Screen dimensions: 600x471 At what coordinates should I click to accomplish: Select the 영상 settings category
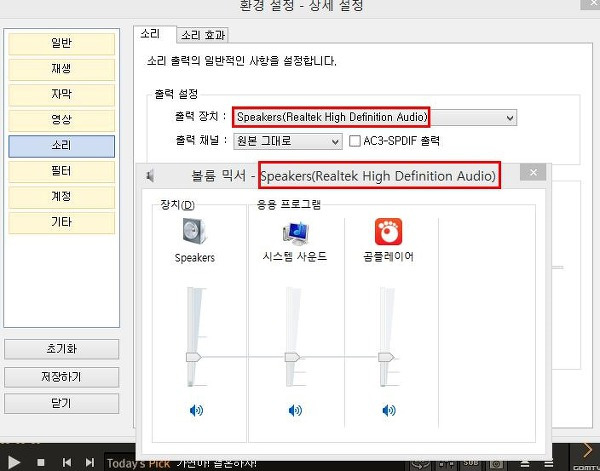tap(61, 121)
